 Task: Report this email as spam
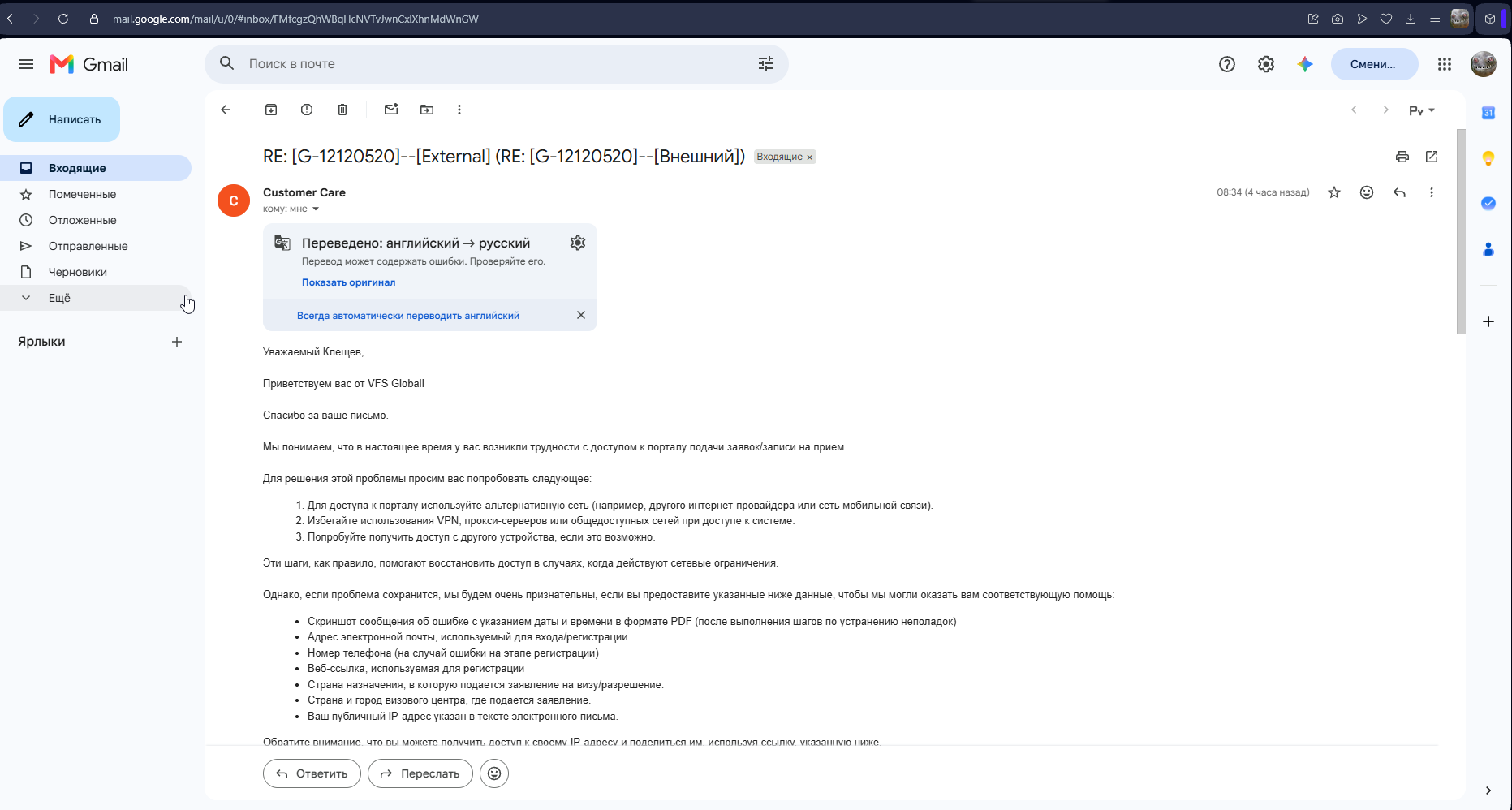click(x=307, y=110)
